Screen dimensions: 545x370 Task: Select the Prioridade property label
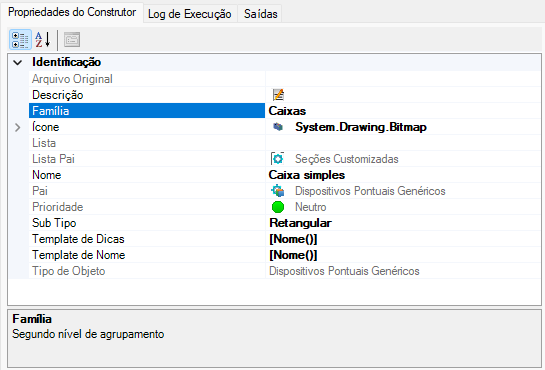tap(58, 207)
